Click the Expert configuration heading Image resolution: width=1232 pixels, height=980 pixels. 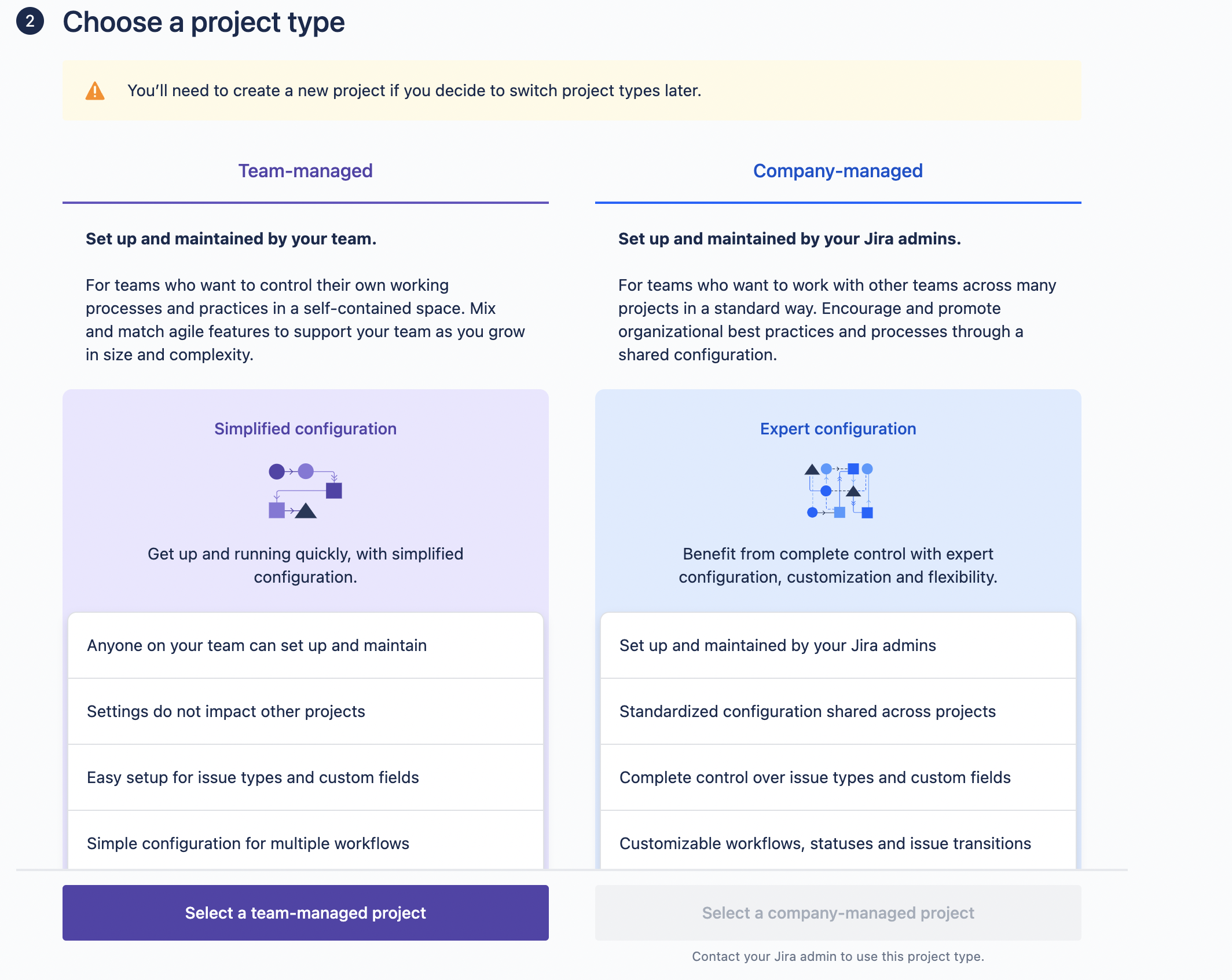coord(838,429)
